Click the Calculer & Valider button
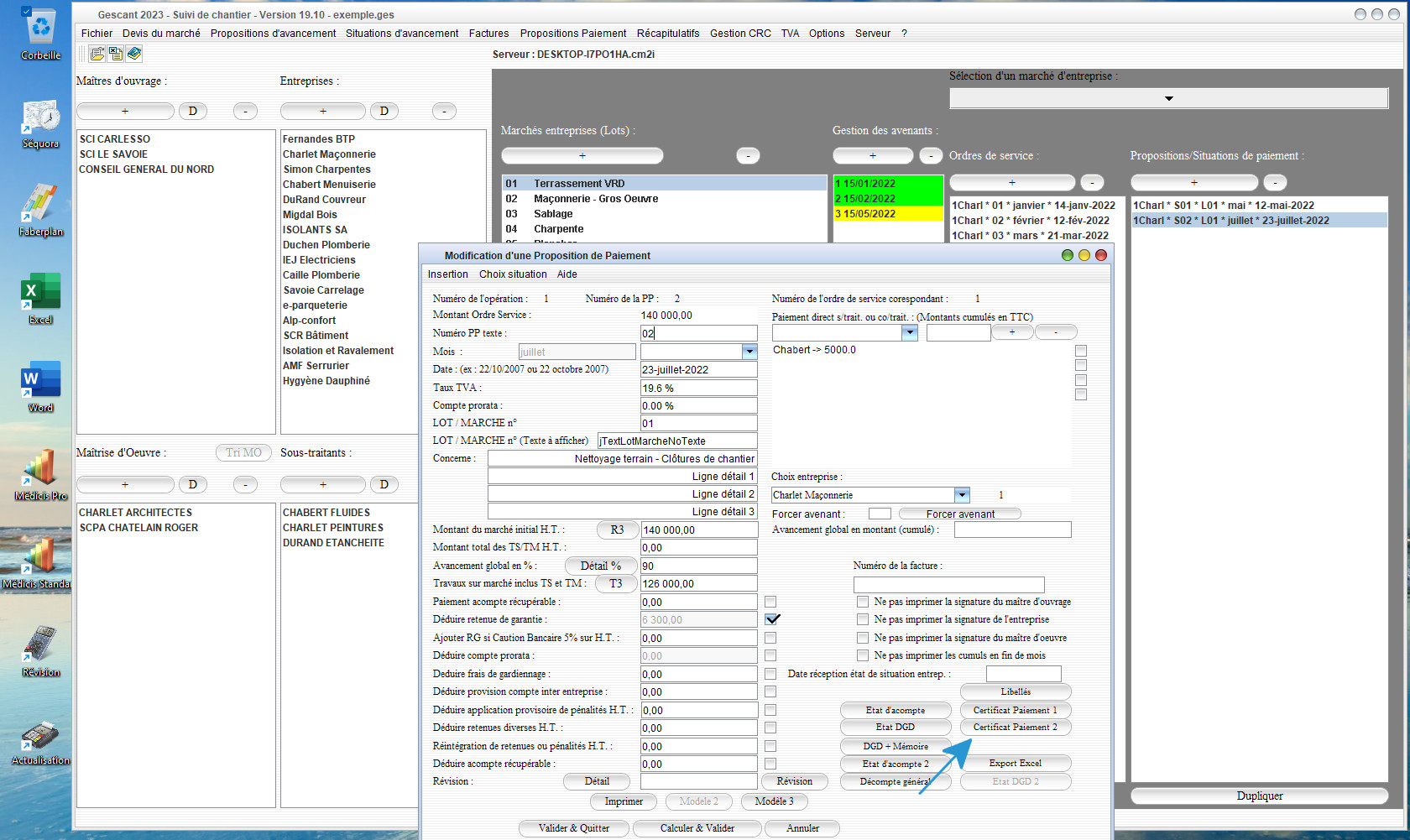Viewport: 1410px width, 840px height. pos(697,828)
